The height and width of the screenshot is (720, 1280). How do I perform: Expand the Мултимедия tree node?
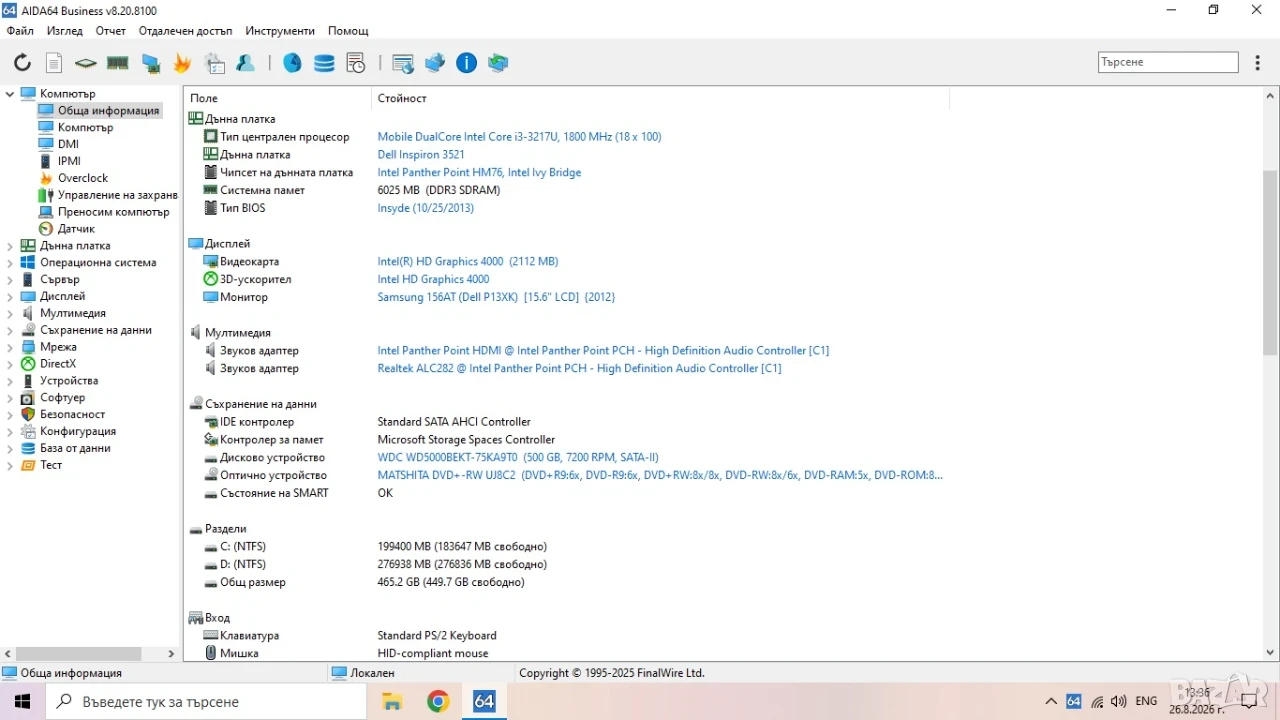10,313
